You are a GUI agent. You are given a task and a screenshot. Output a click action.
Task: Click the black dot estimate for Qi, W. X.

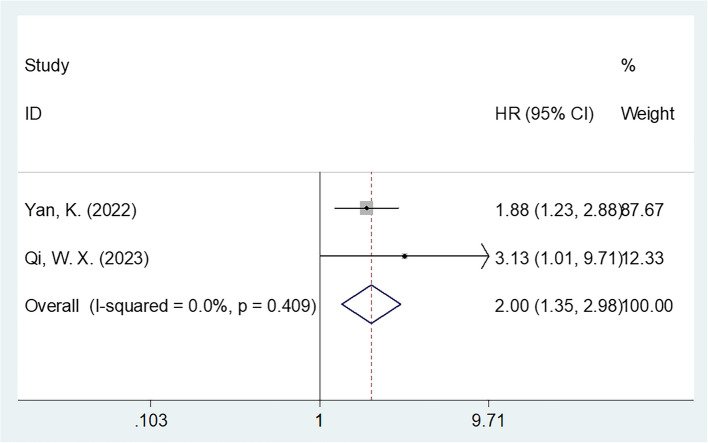[x=404, y=255]
